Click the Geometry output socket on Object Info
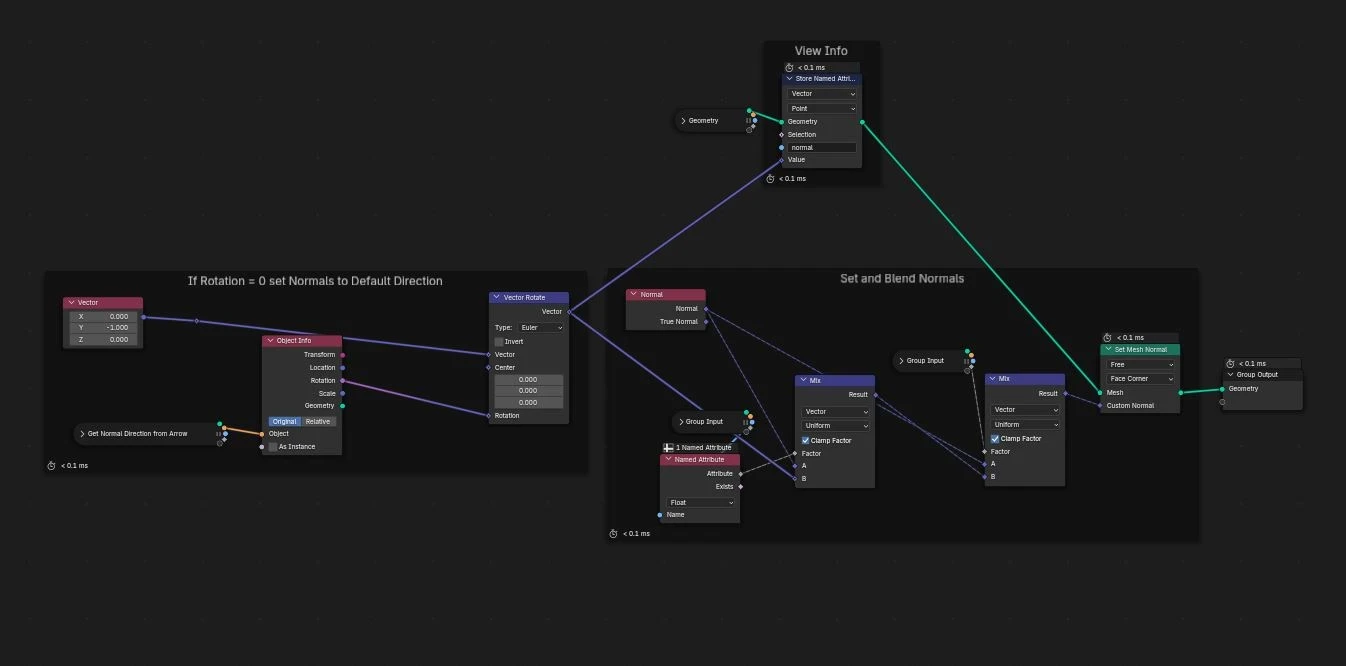This screenshot has width=1346, height=666. click(343, 406)
